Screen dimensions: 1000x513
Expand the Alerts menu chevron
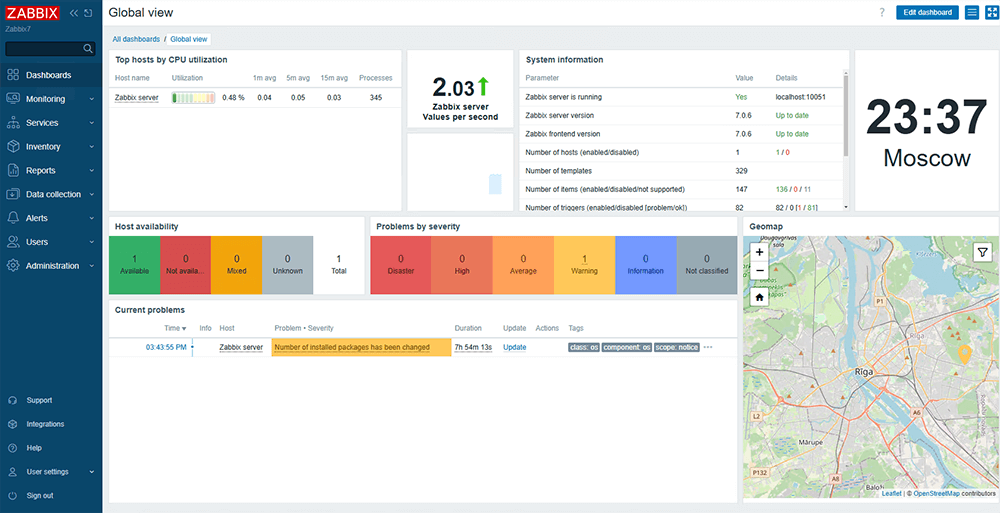pos(92,218)
